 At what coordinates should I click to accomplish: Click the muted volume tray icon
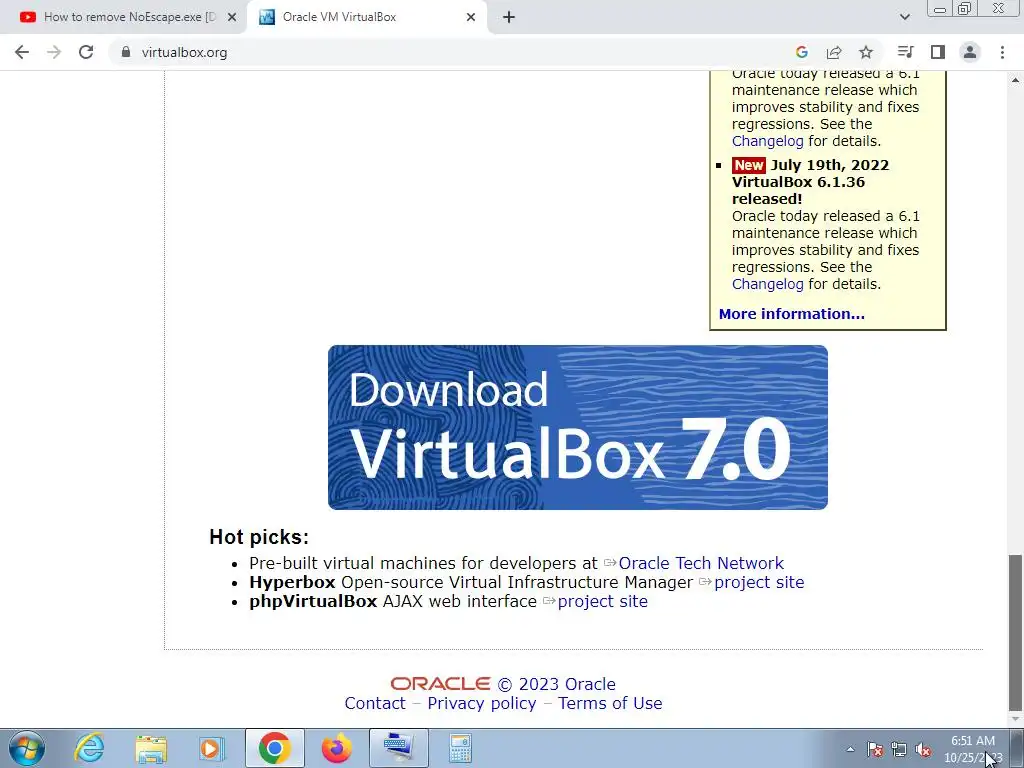pyautogui.click(x=923, y=750)
